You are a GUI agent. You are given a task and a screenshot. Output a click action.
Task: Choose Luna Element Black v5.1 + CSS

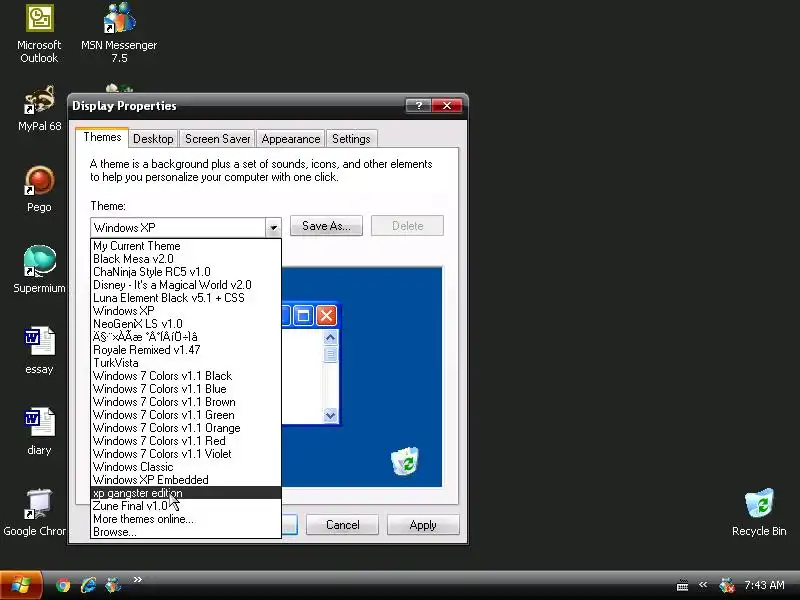pos(186,298)
